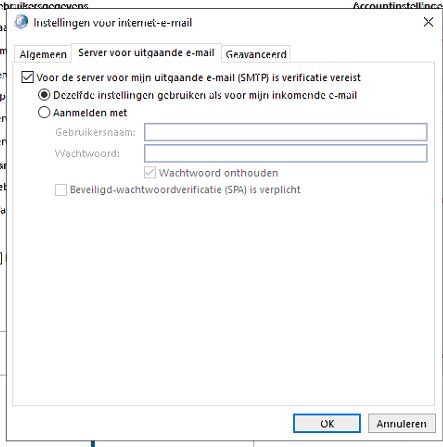Open the Geavanceerd tab
Image resolution: width=443 pixels, height=447 pixels.
pos(256,54)
